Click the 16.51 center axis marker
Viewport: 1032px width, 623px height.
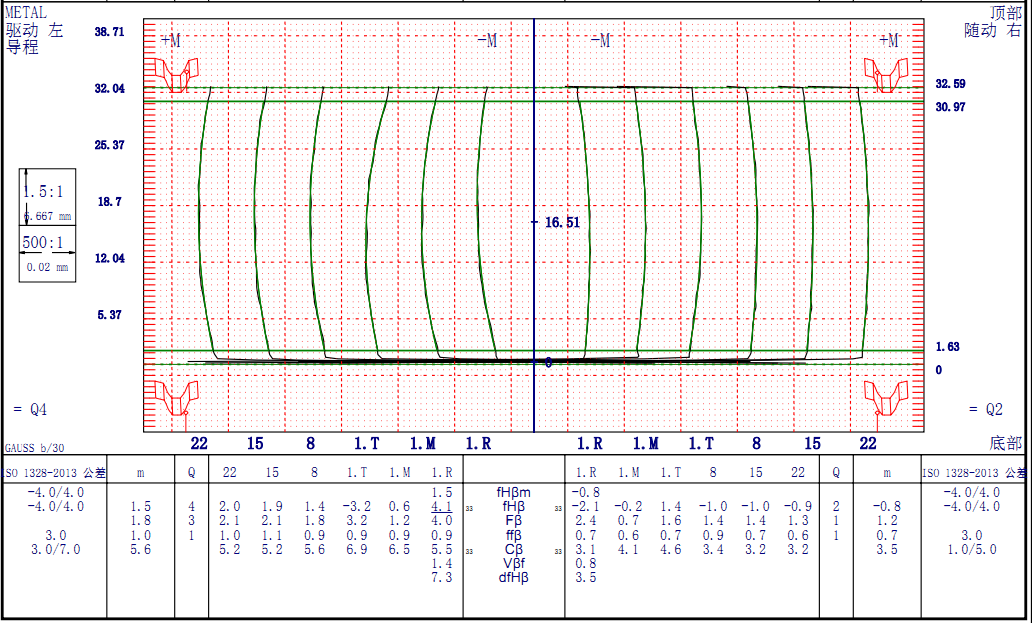[562, 222]
